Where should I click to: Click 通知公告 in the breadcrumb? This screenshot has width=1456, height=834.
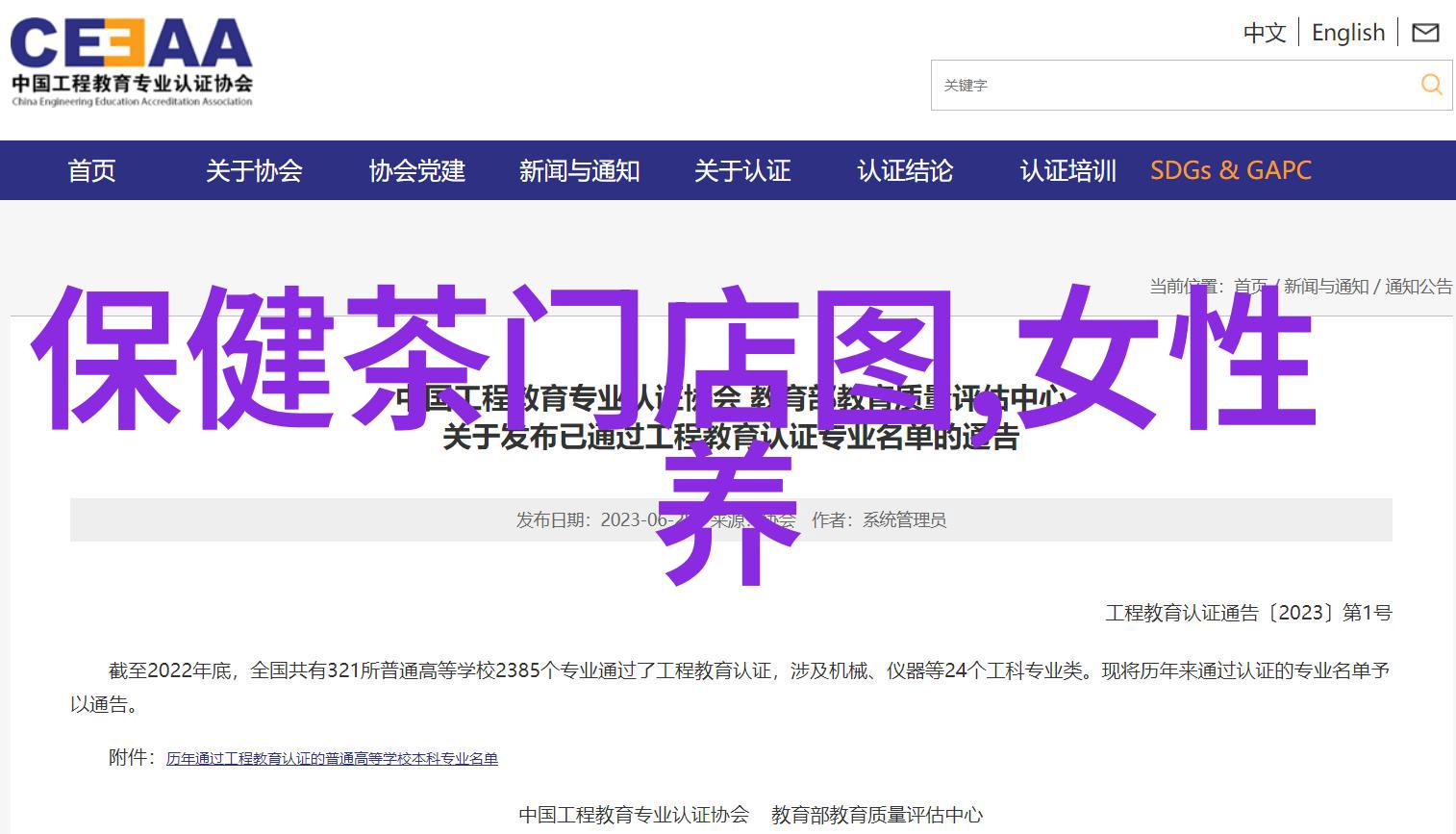(1418, 287)
